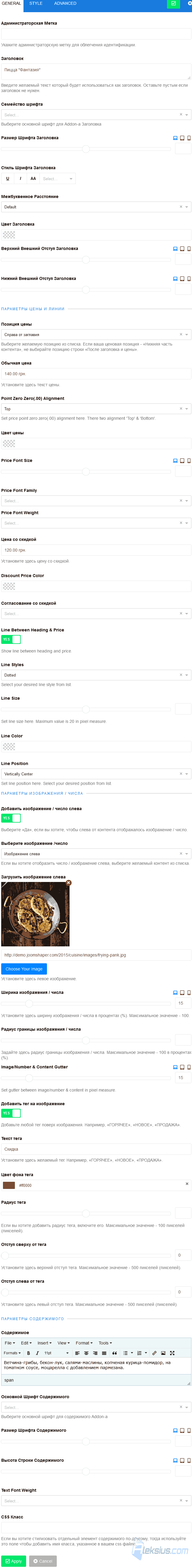Click the regular price input field

point(96,374)
